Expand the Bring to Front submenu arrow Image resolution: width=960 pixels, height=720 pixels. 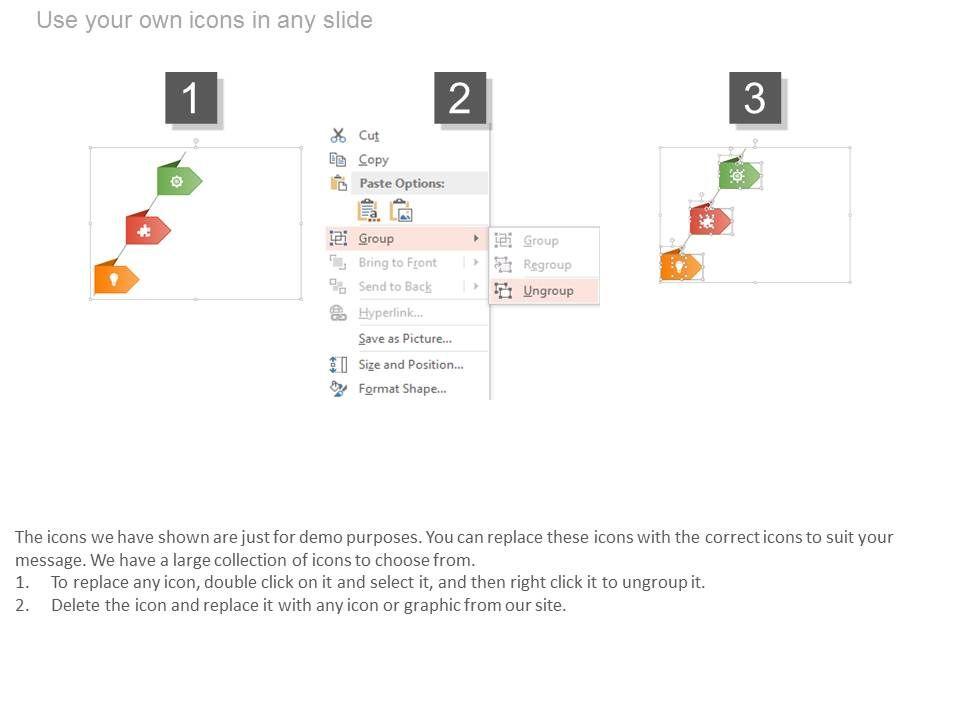coord(476,262)
